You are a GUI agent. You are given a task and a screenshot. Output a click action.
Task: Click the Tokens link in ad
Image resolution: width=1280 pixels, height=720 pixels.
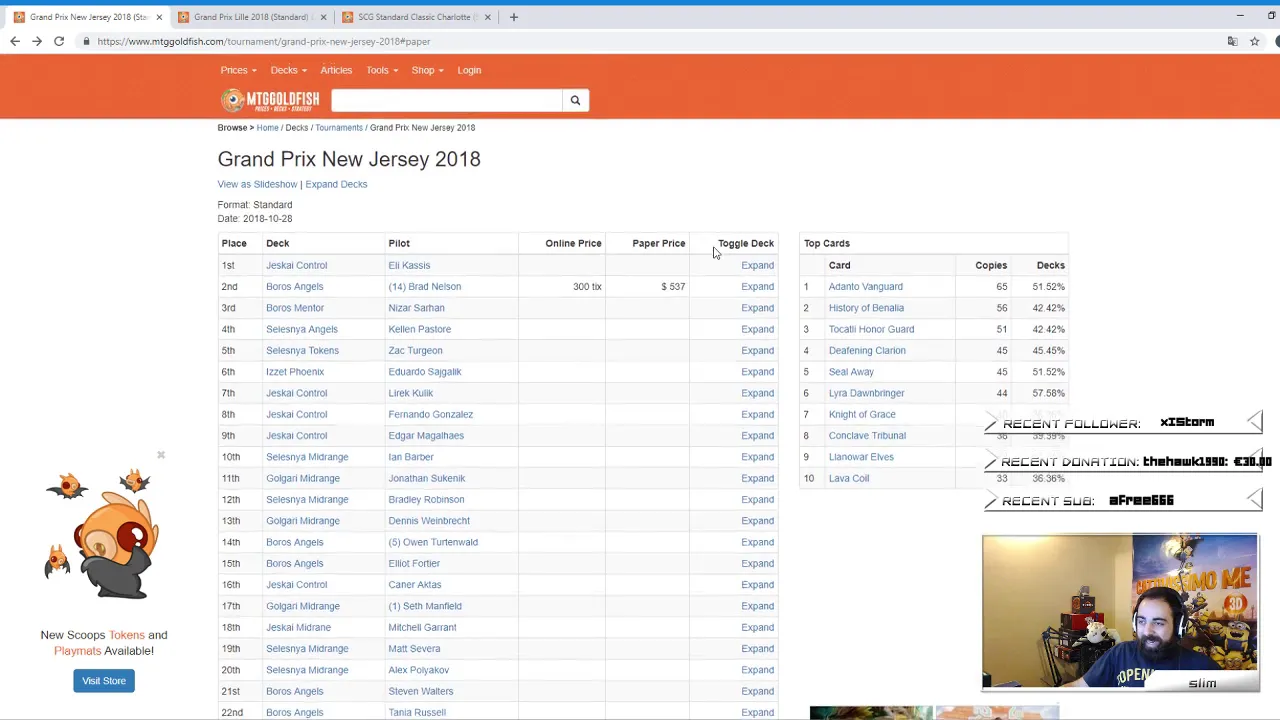point(127,635)
